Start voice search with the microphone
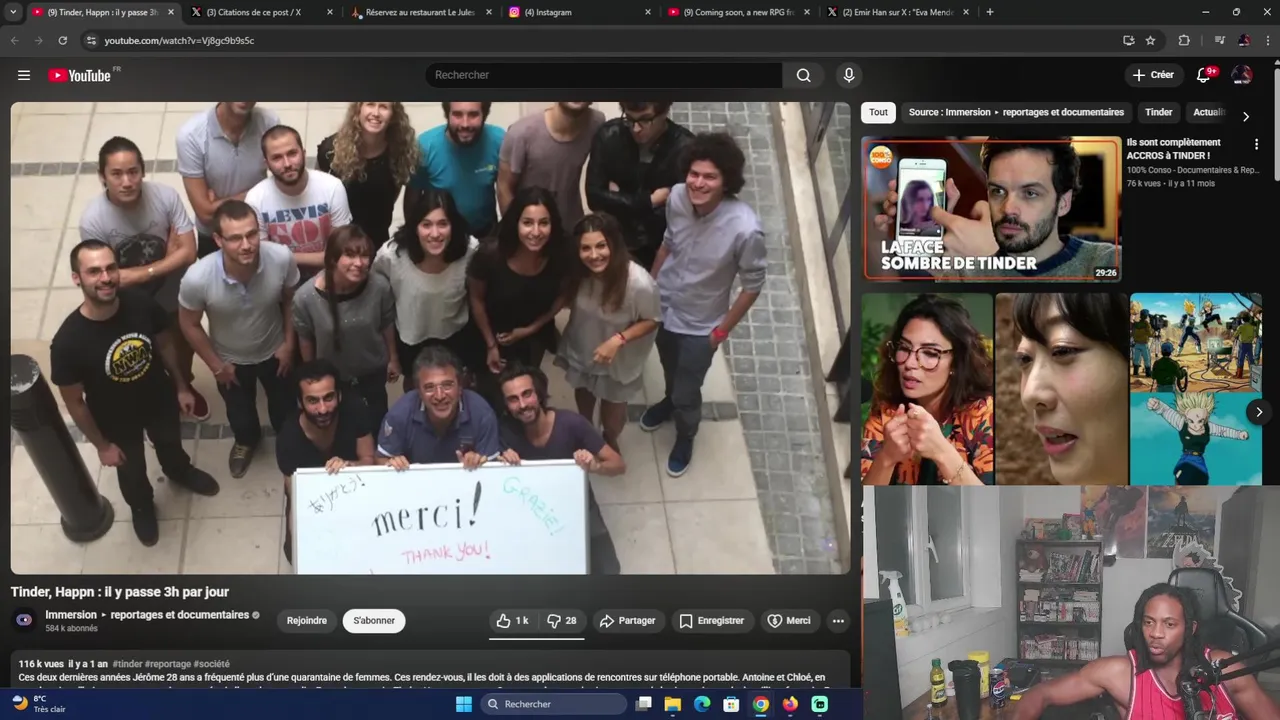 tap(849, 75)
